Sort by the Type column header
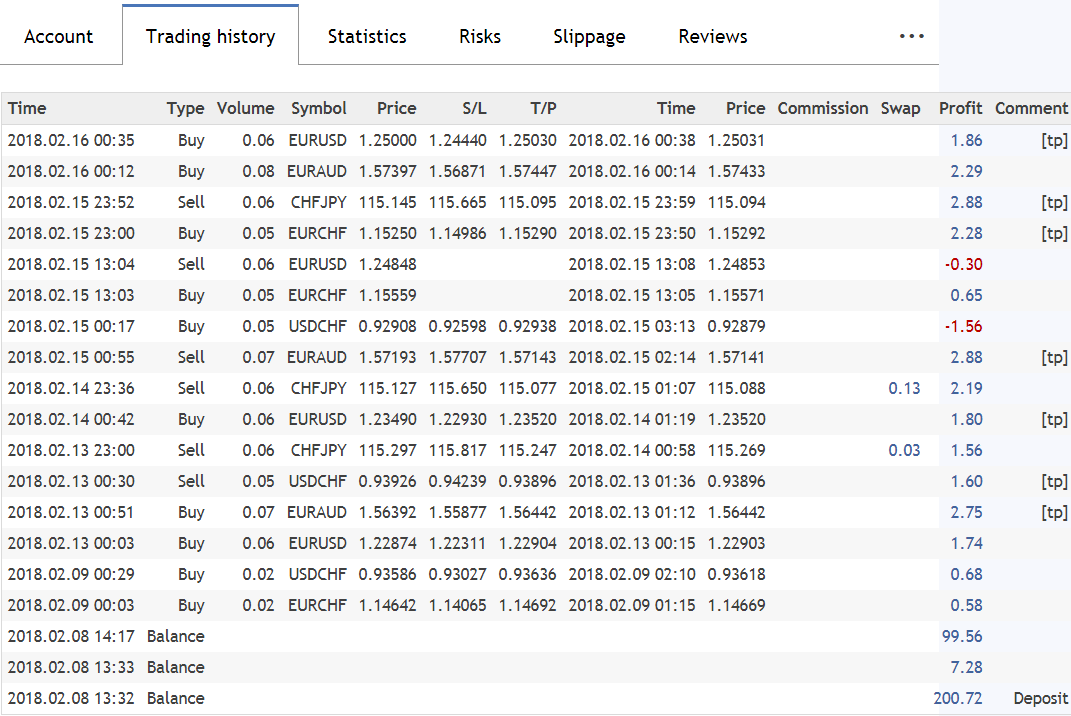This screenshot has height=716, width=1071. click(185, 109)
